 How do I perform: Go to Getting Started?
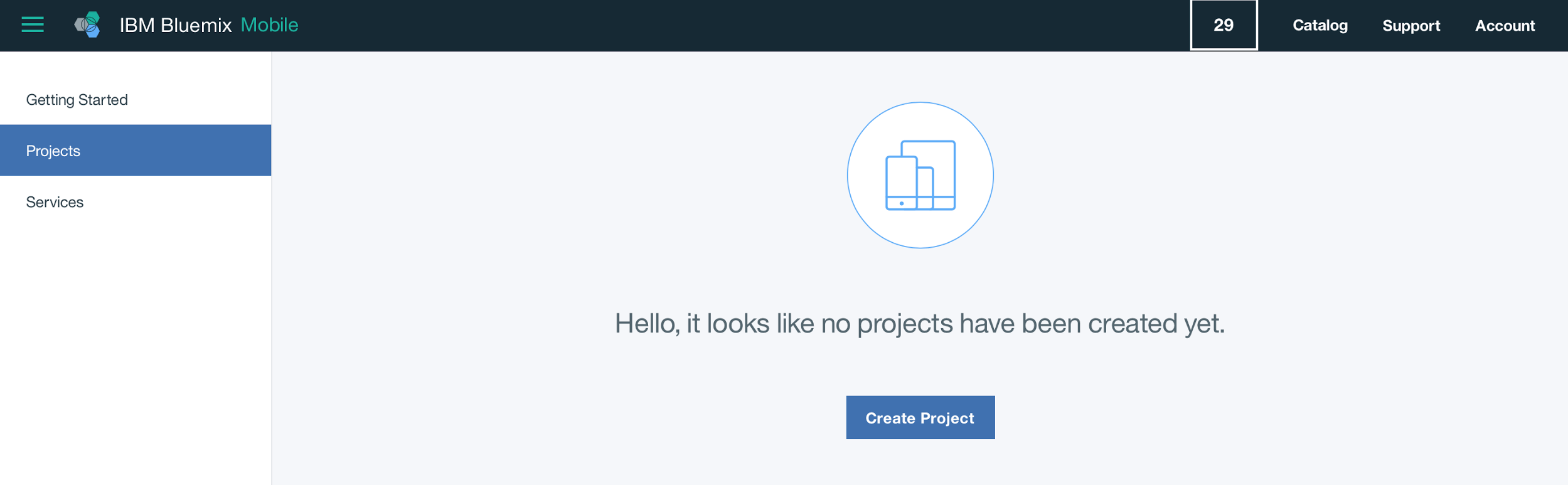click(77, 100)
